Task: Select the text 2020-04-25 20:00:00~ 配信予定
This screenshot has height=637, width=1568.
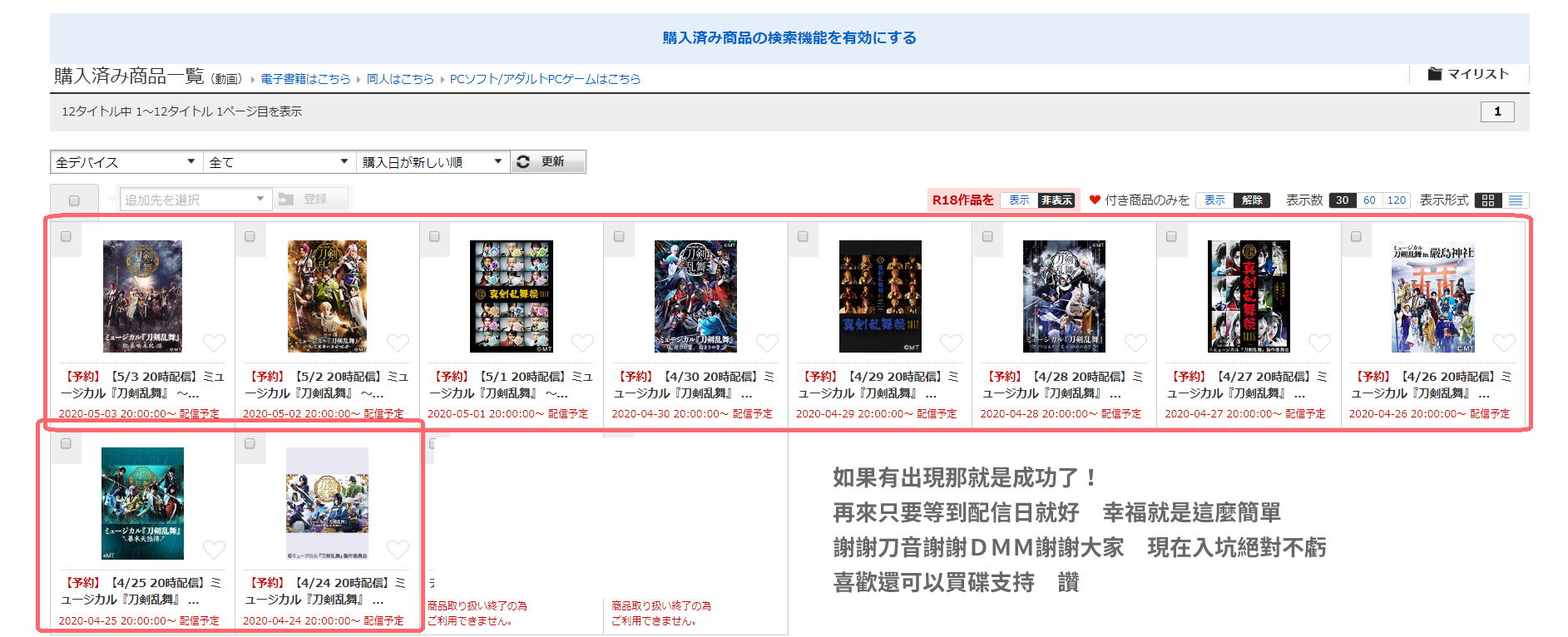Action: pyautogui.click(x=139, y=620)
